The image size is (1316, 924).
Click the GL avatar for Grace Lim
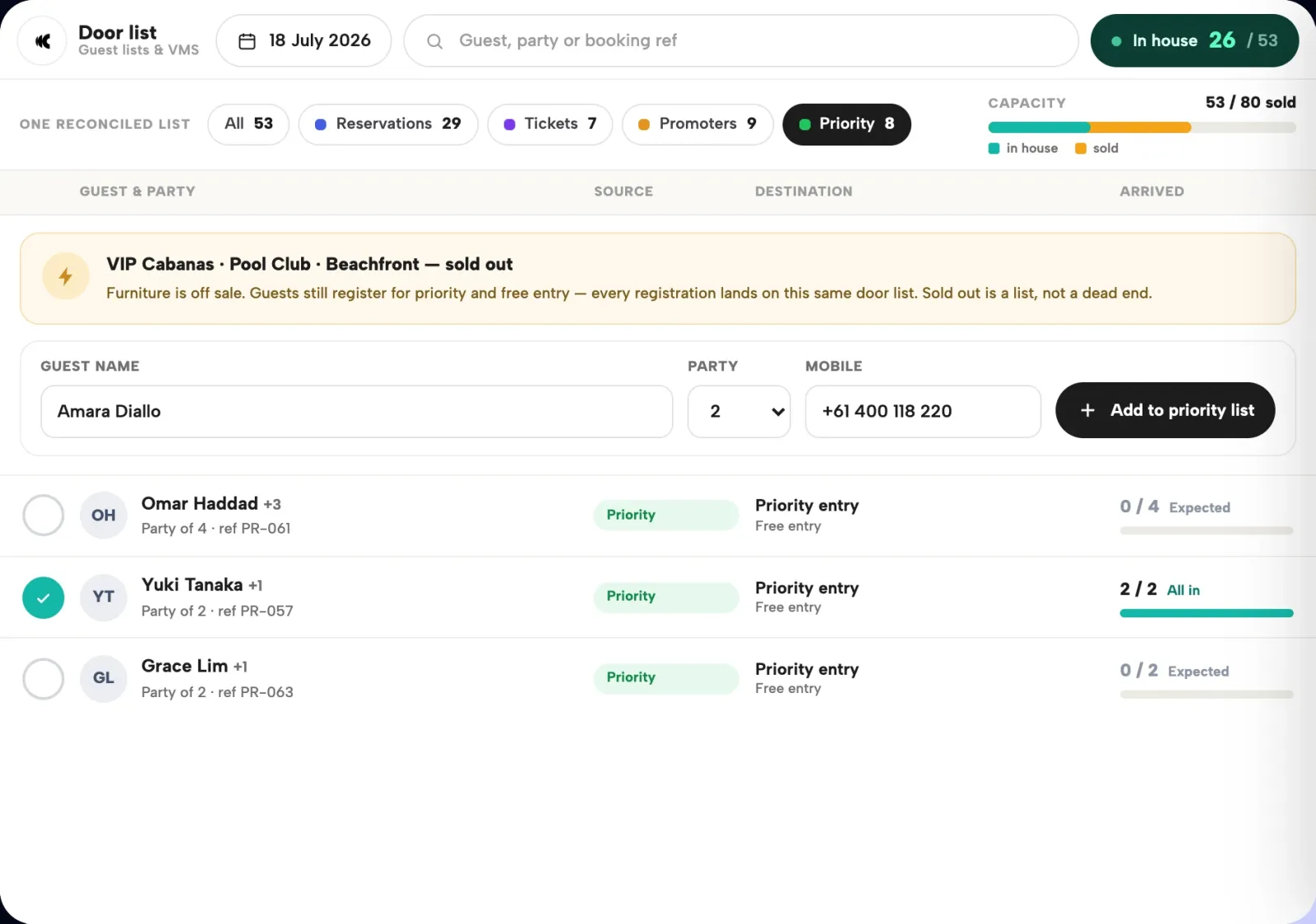tap(104, 679)
